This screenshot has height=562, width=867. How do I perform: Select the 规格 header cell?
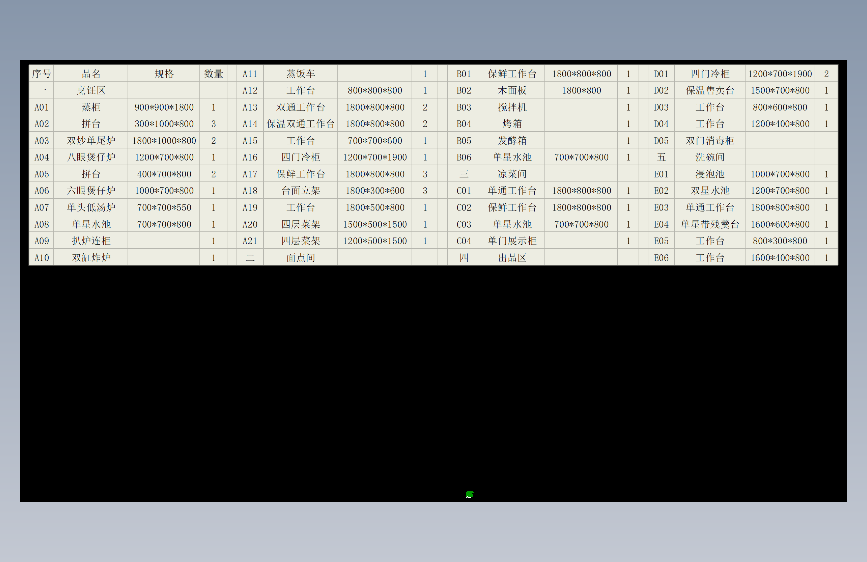tap(164, 74)
